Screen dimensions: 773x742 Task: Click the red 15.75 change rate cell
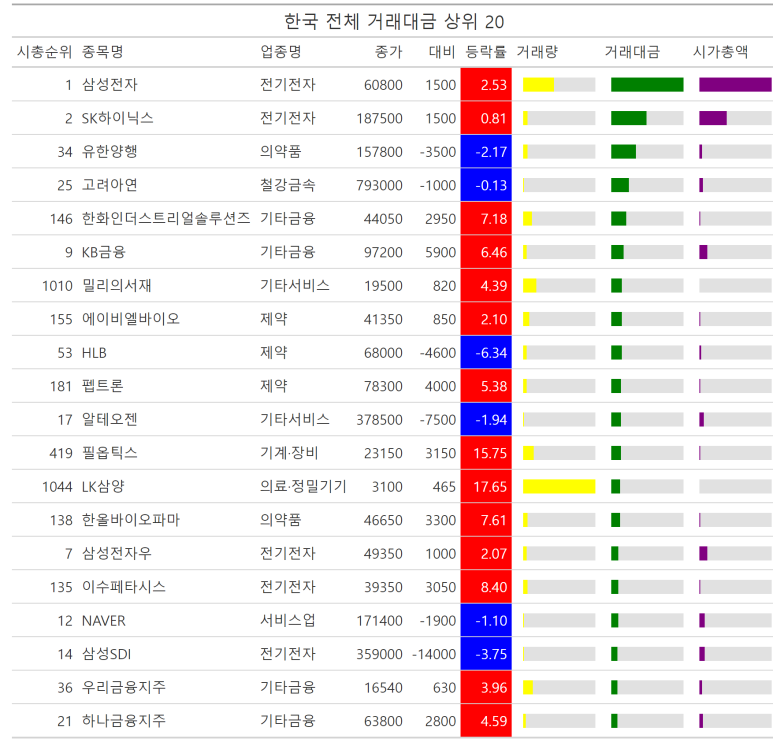486,453
